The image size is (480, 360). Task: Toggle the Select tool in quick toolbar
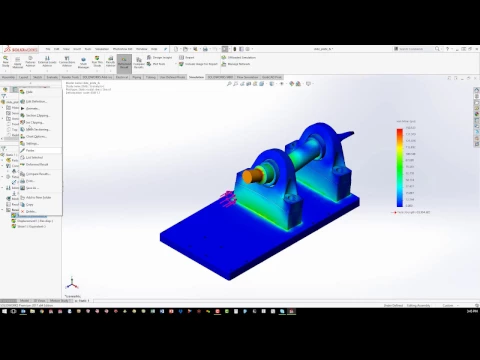[x=225, y=49]
